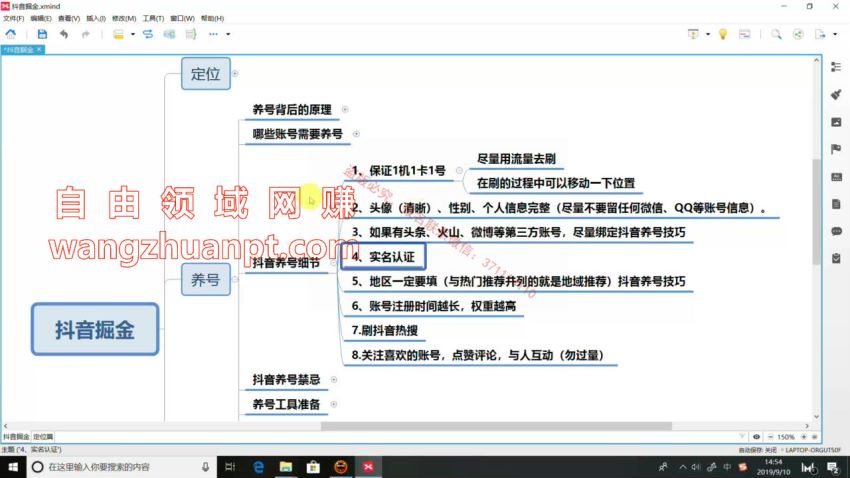This screenshot has height=478, width=850.
Task: Open dropdown next to ellipsis icon
Action: point(228,34)
